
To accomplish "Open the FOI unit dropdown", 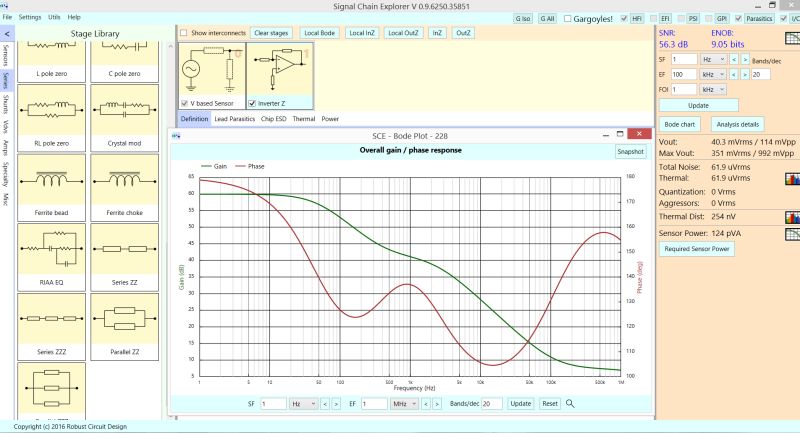I will [x=713, y=89].
